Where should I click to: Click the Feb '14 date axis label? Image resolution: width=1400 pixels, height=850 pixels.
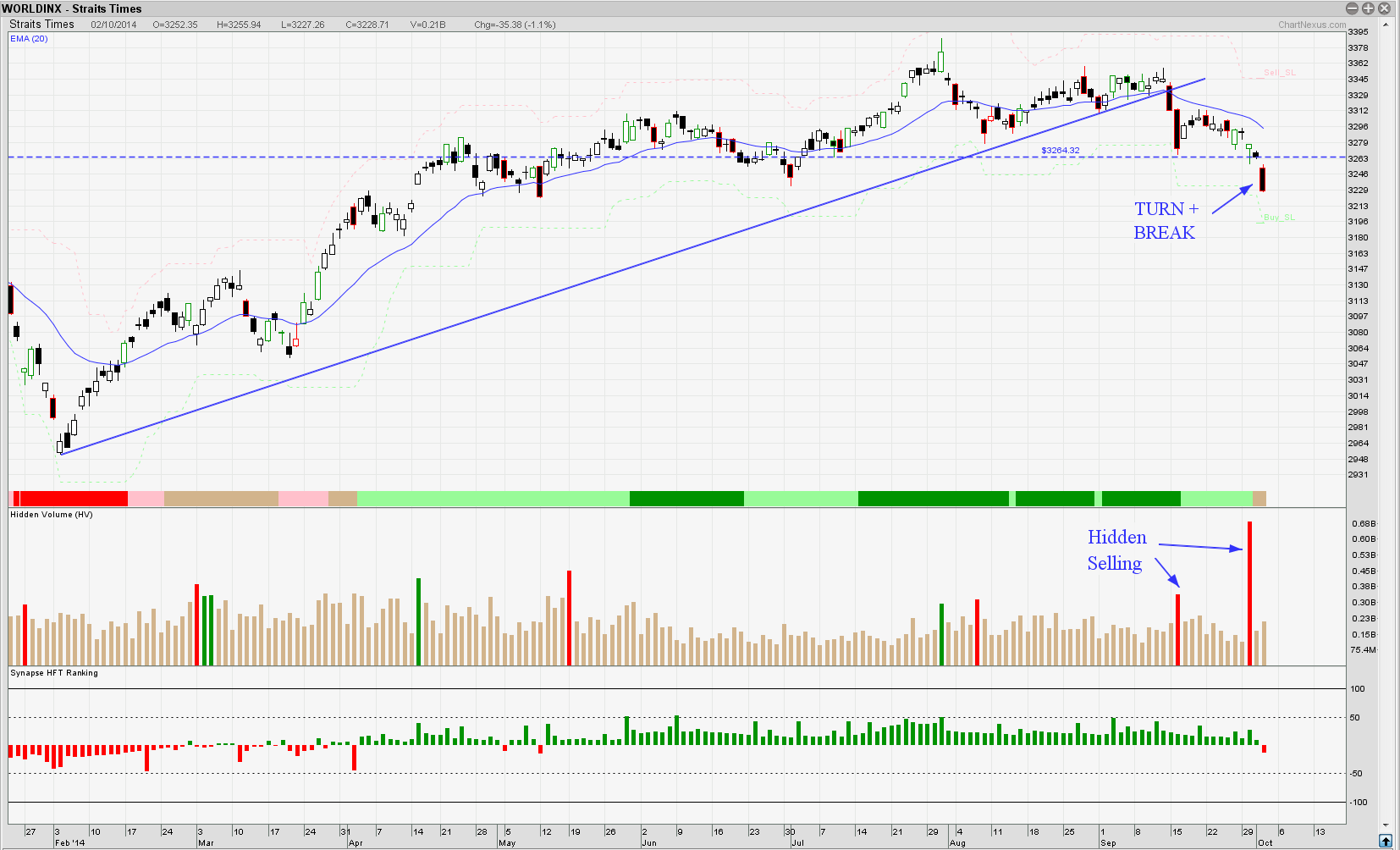tap(69, 843)
